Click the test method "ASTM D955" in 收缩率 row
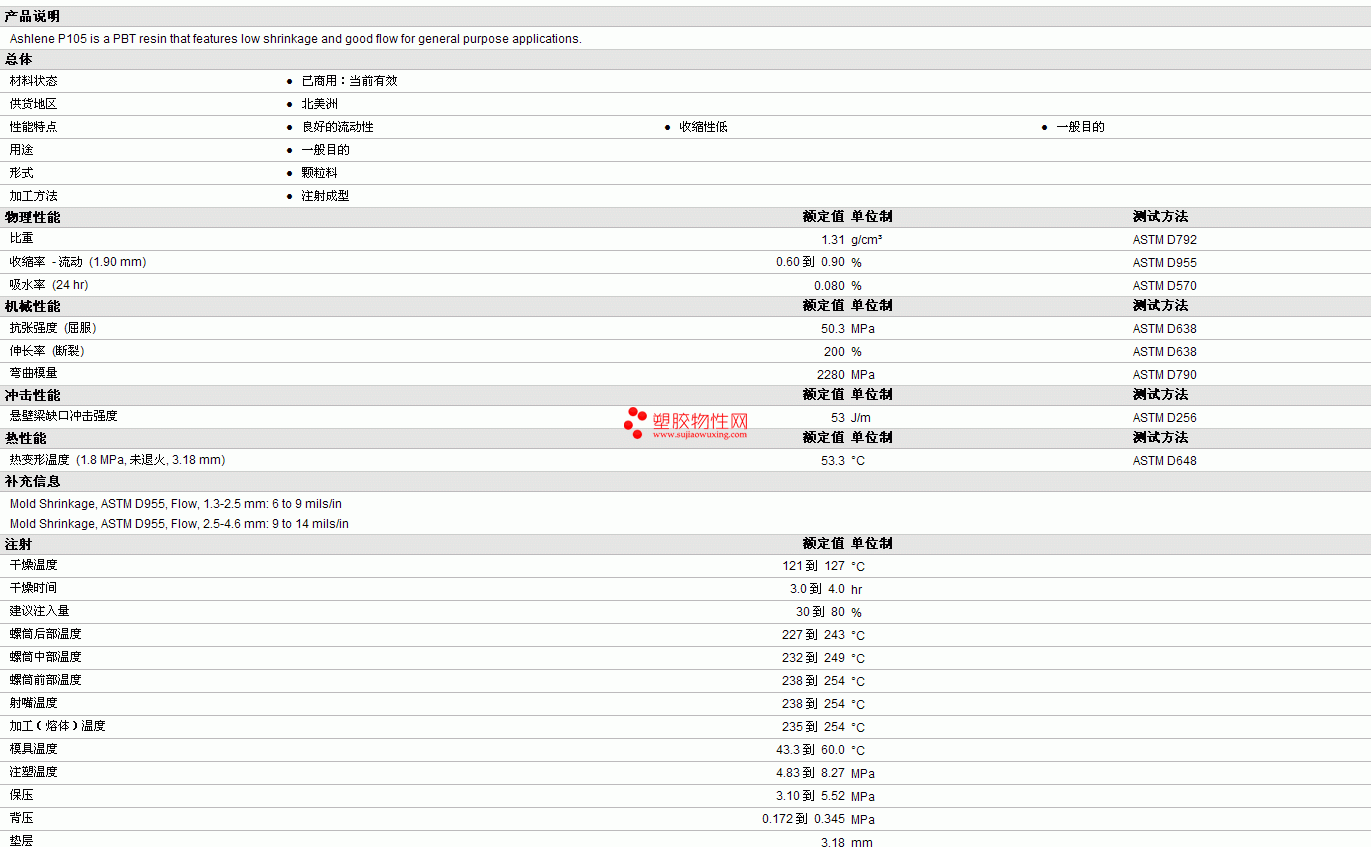The width and height of the screenshot is (1371, 847). [1164, 263]
